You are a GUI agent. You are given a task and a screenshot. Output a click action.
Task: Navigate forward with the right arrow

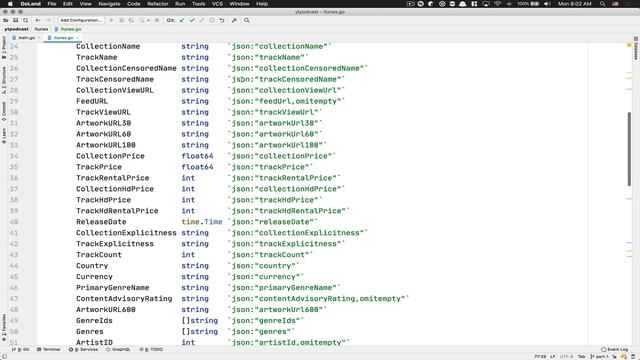(48, 20)
